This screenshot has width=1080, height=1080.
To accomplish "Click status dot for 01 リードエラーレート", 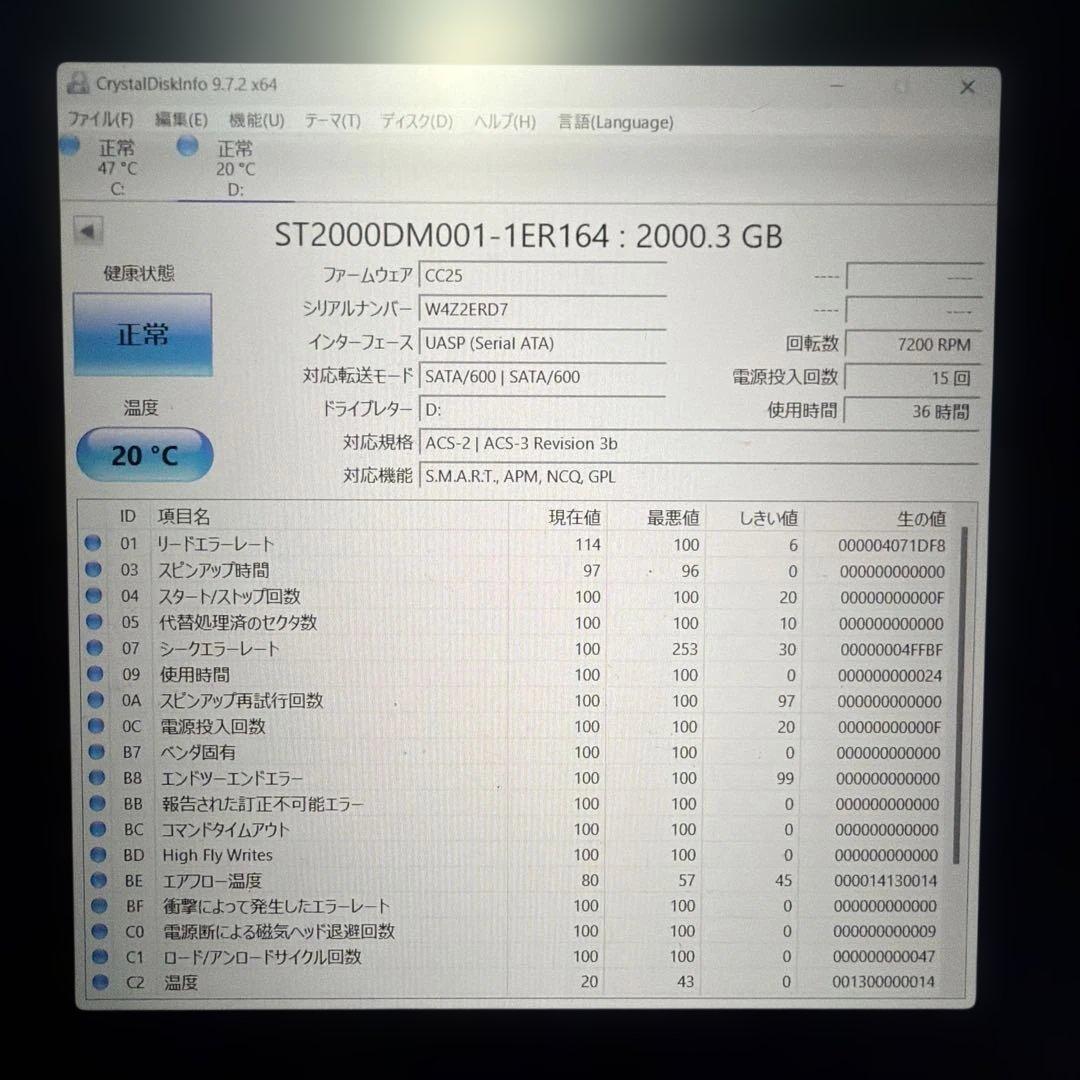I will [x=92, y=543].
